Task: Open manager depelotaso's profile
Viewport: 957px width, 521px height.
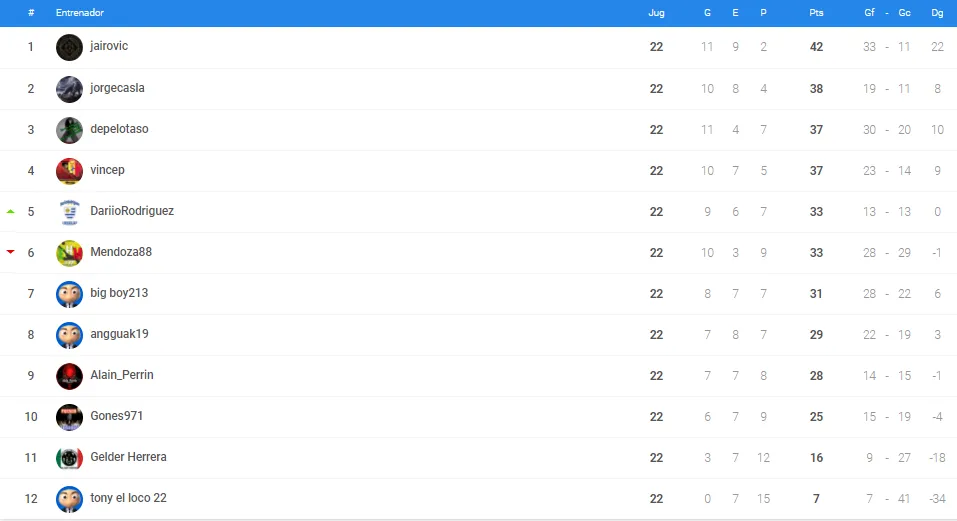Action: [119, 129]
